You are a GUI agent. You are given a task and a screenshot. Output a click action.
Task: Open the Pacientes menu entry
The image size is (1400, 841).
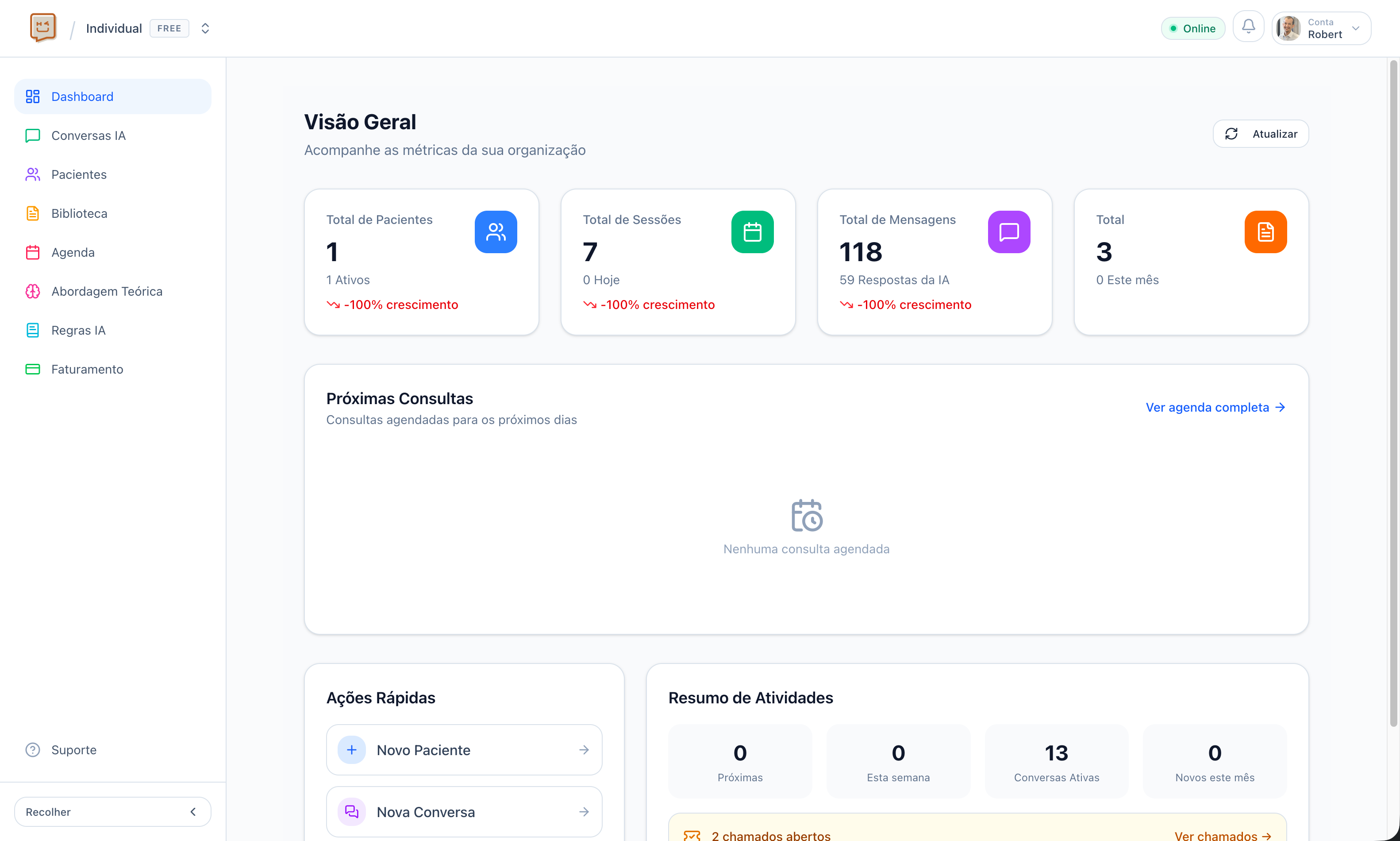coord(79,174)
